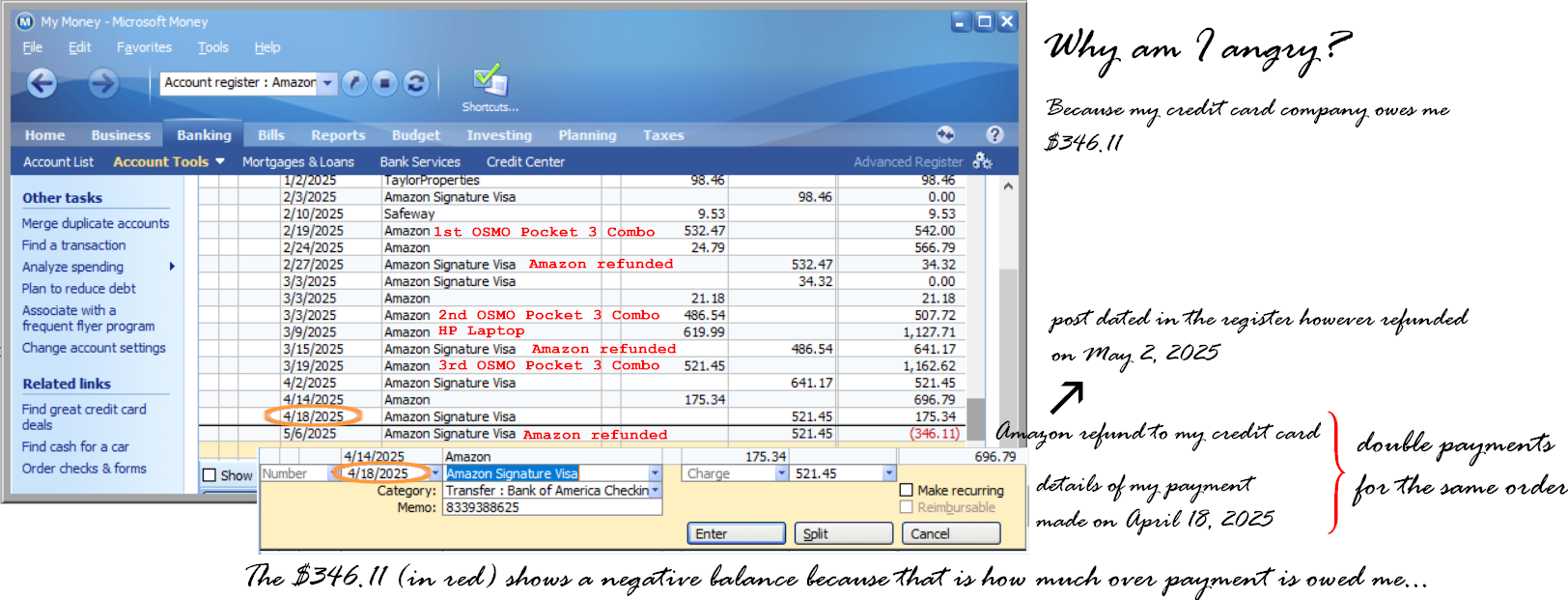Select the 2/10/2025 Safeway row

(x=592, y=214)
